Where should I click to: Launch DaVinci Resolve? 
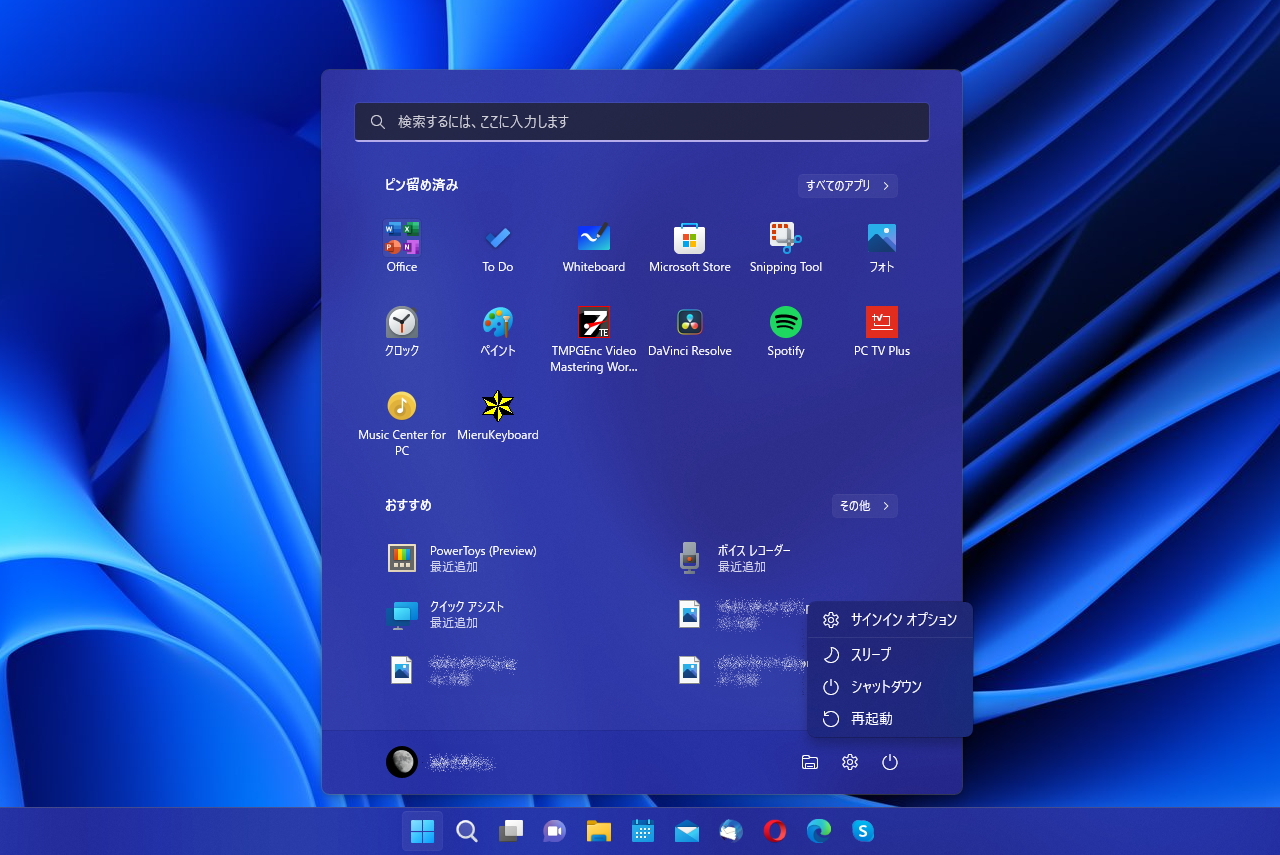690,331
